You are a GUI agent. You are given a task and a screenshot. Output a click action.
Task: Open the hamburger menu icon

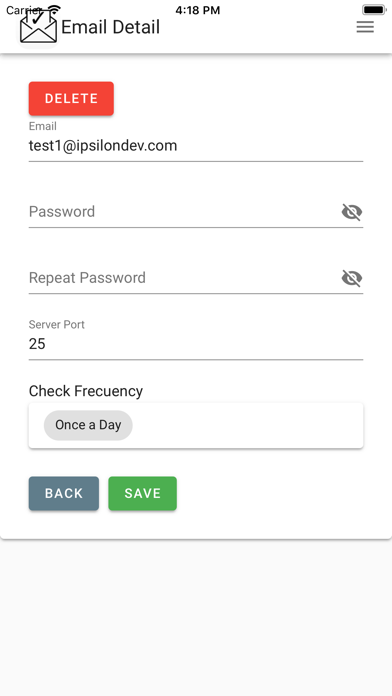point(365,28)
